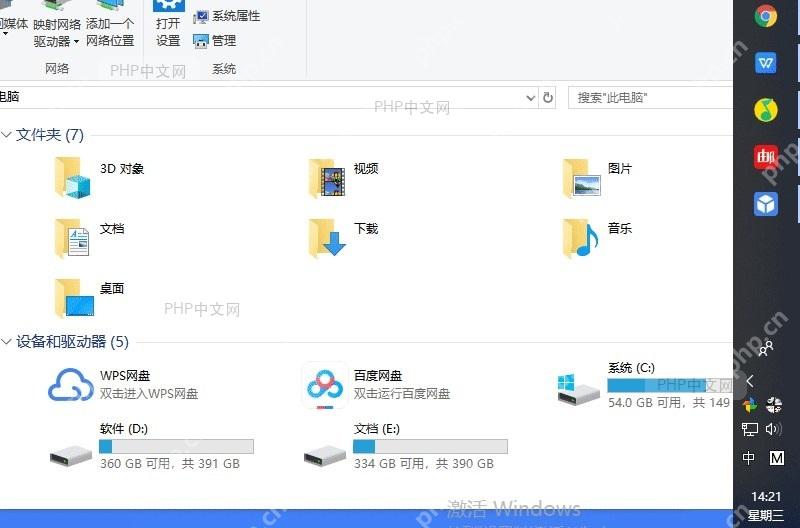Open the 3D 对象 folder
800x528 pixels.
click(73, 178)
